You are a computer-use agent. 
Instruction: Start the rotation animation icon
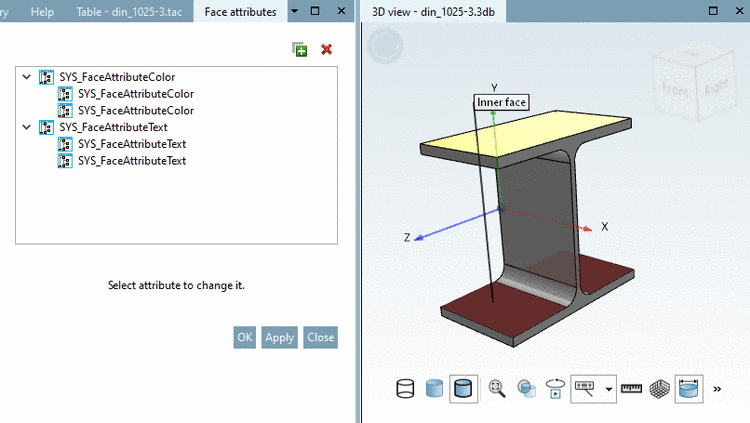coord(555,389)
